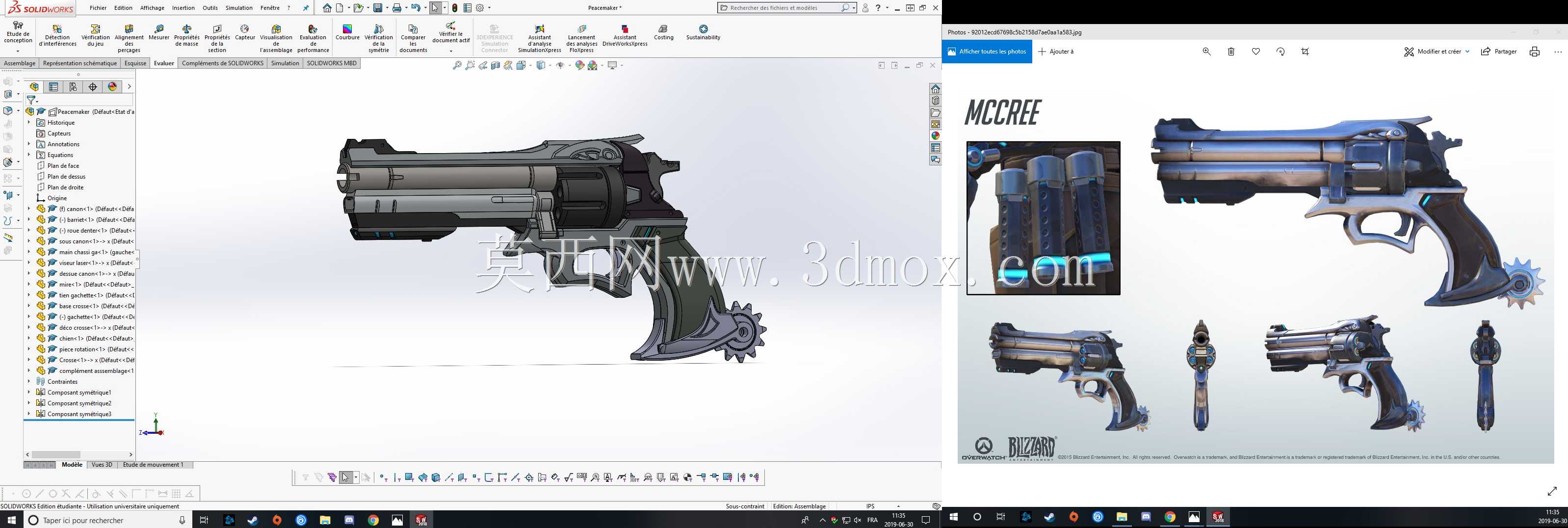Expand the Equations node
Viewport: 1568px width, 528px height.
28,155
